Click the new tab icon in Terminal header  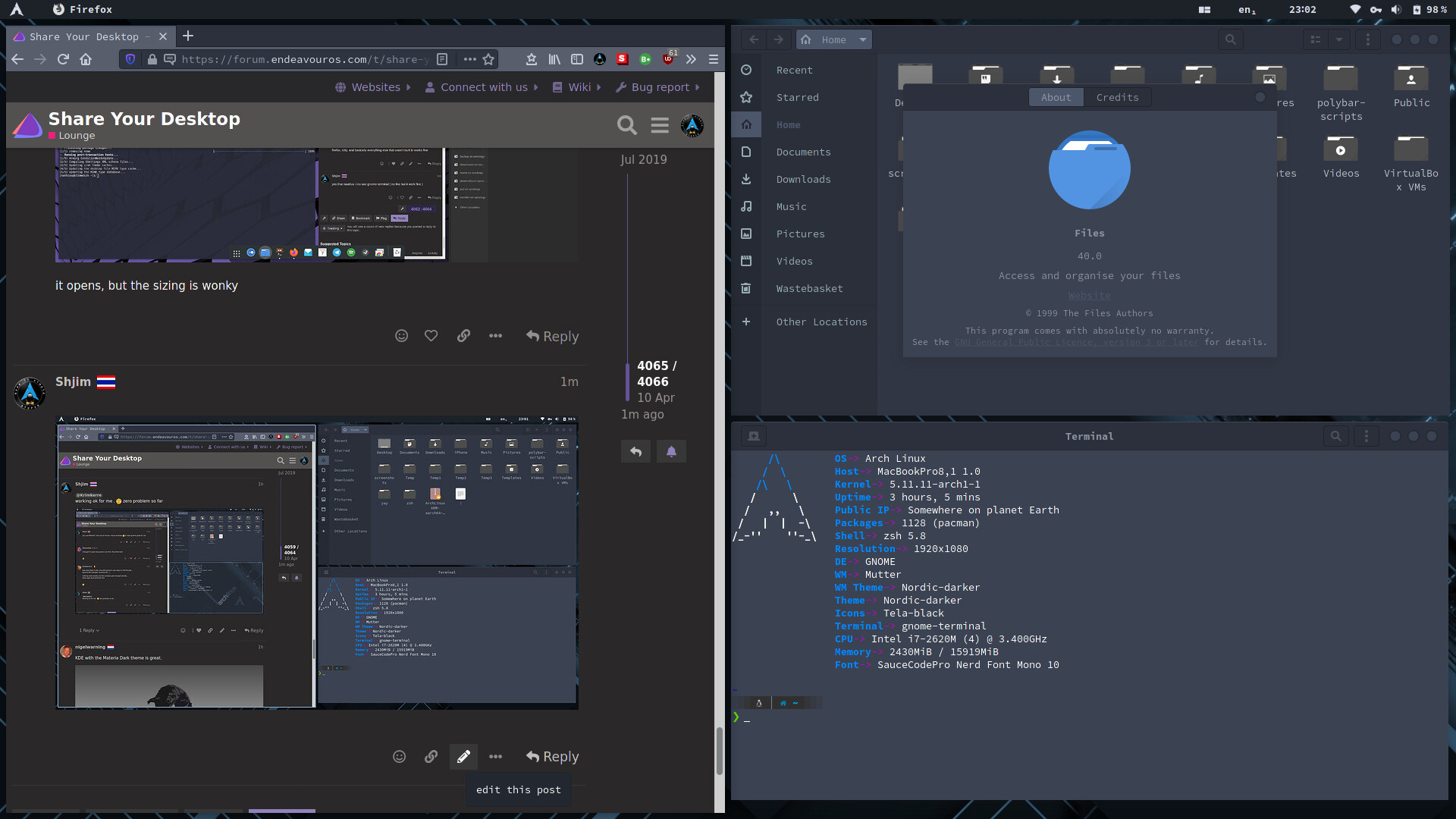(754, 436)
